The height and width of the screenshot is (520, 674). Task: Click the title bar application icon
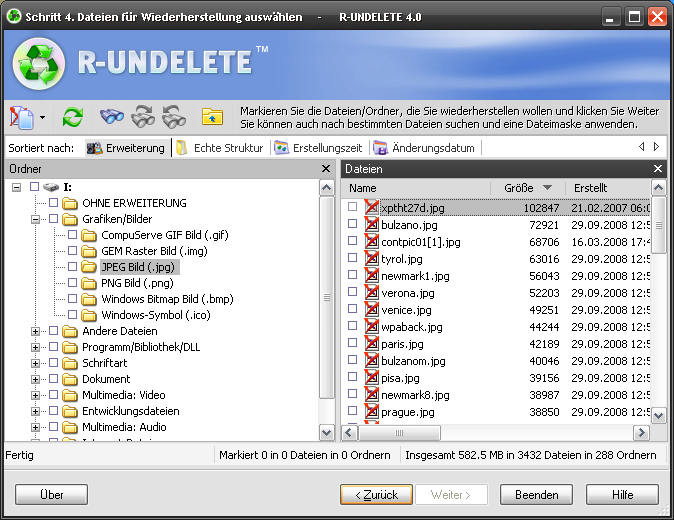point(14,16)
